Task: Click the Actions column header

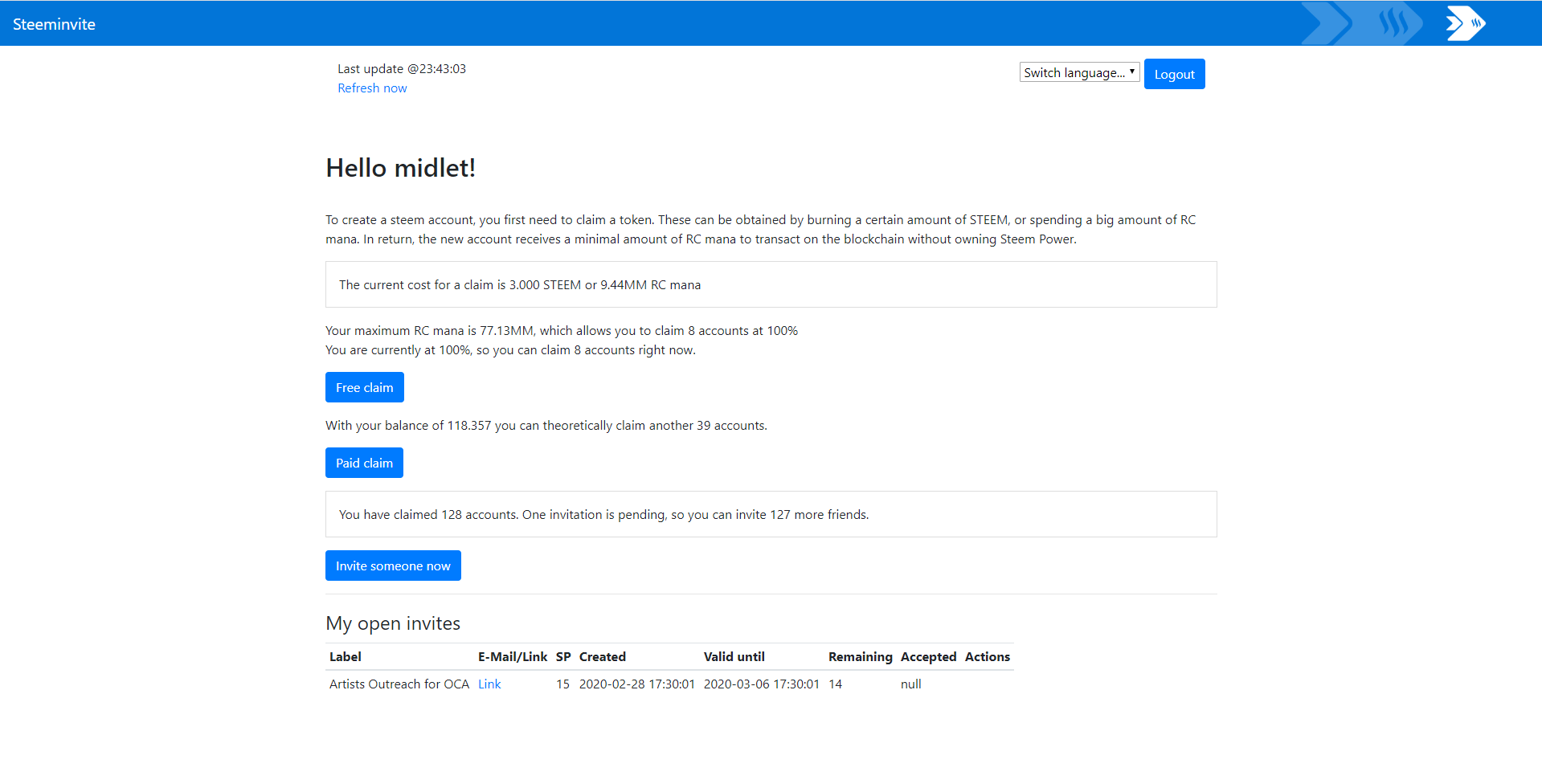Action: (987, 657)
